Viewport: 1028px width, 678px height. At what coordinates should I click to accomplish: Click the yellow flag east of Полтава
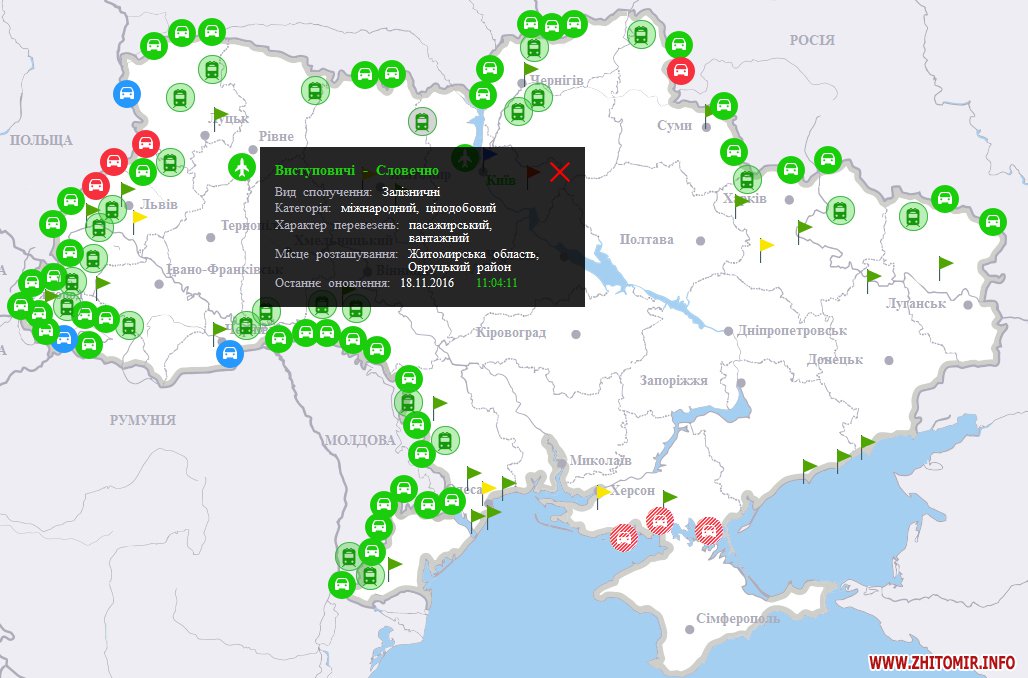(x=765, y=247)
